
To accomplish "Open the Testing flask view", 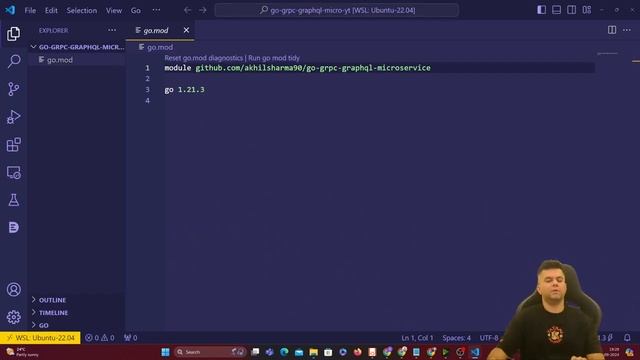I will 13,200.
